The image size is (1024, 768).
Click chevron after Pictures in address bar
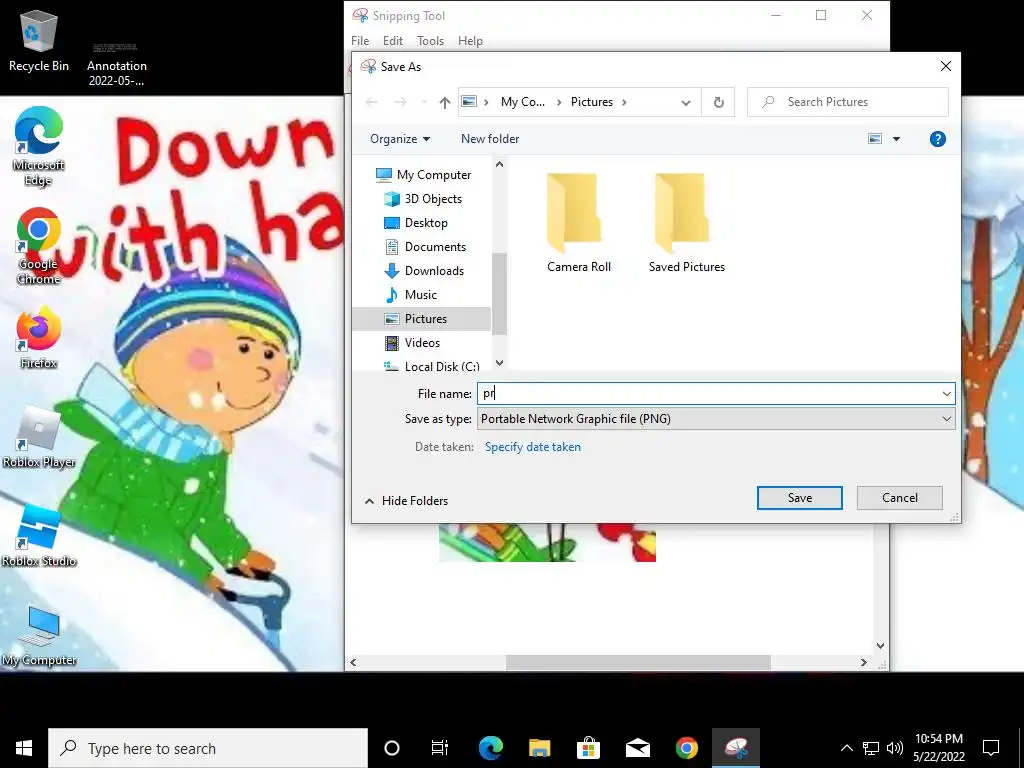(x=624, y=102)
